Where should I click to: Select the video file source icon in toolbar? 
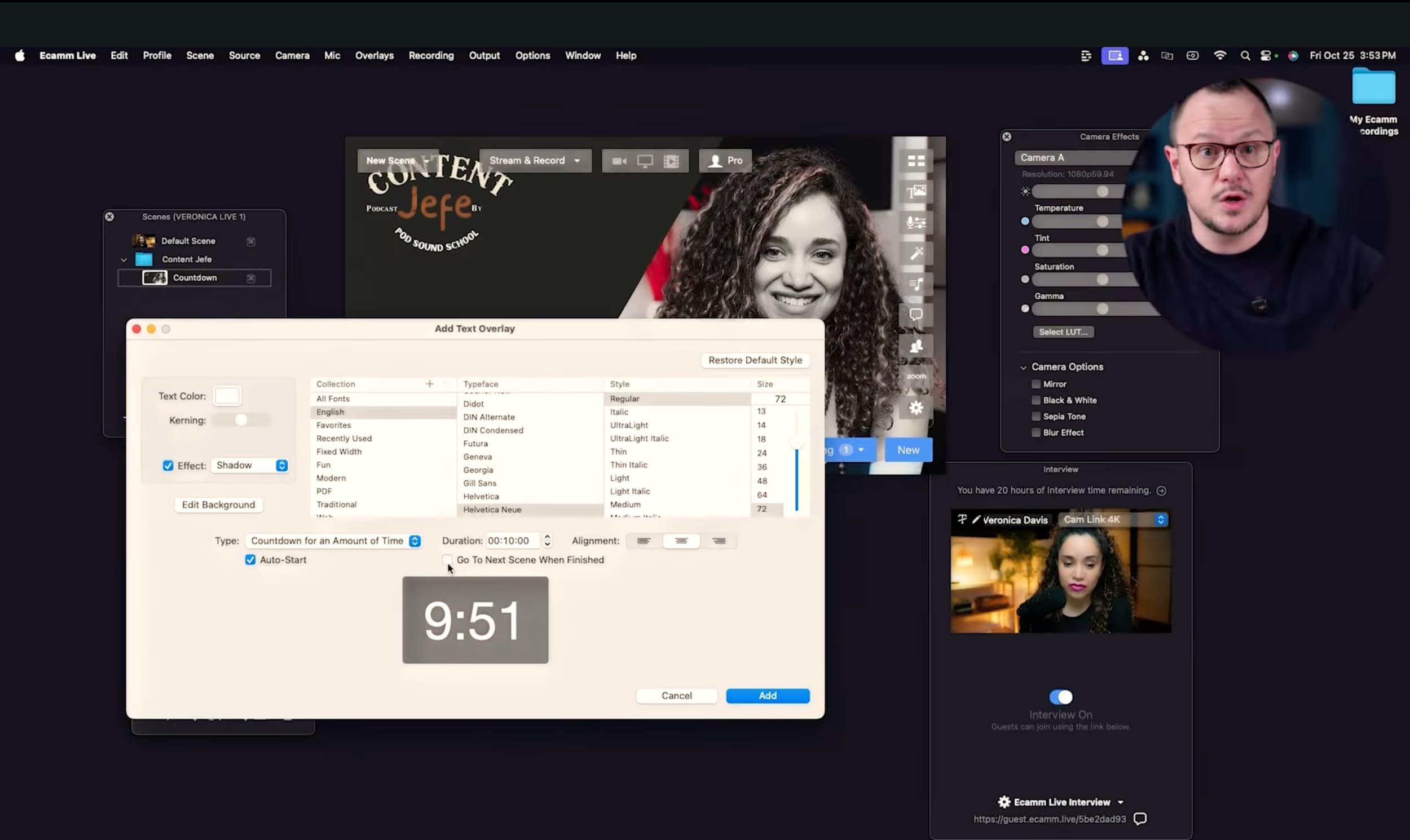[x=671, y=161]
